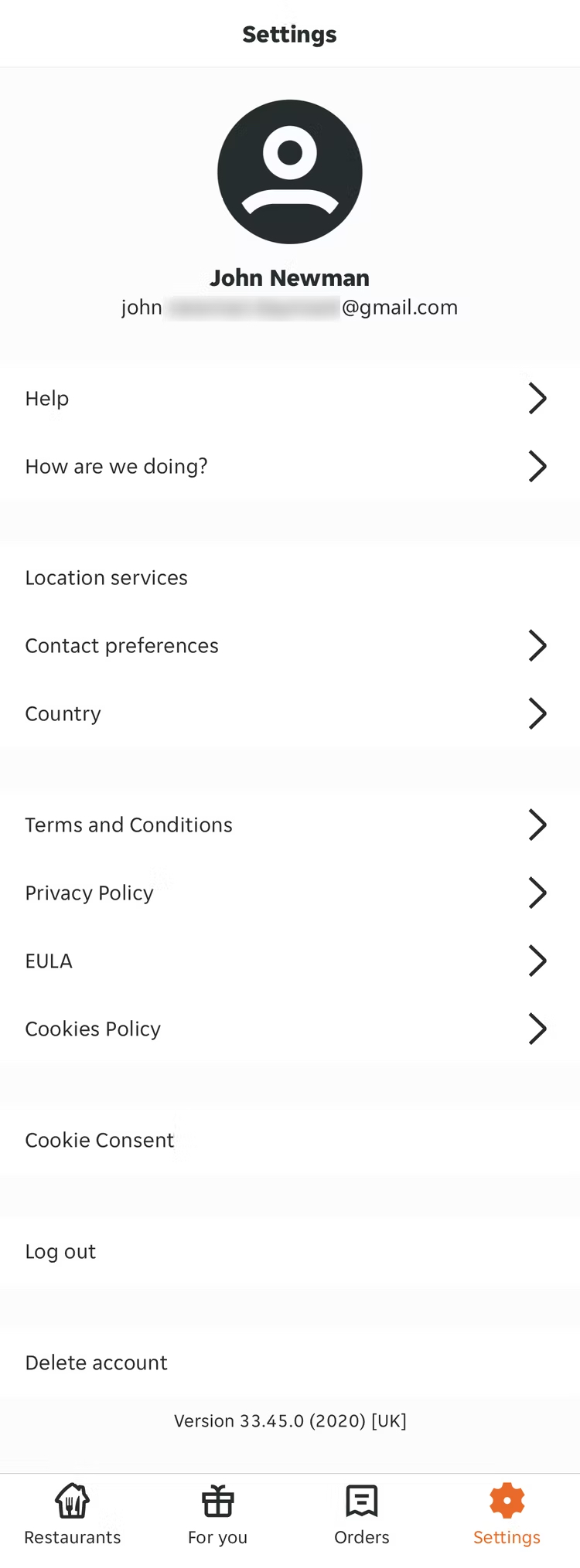Open the Cookies Policy chevron
This screenshot has width=580, height=1568.
537,1029
